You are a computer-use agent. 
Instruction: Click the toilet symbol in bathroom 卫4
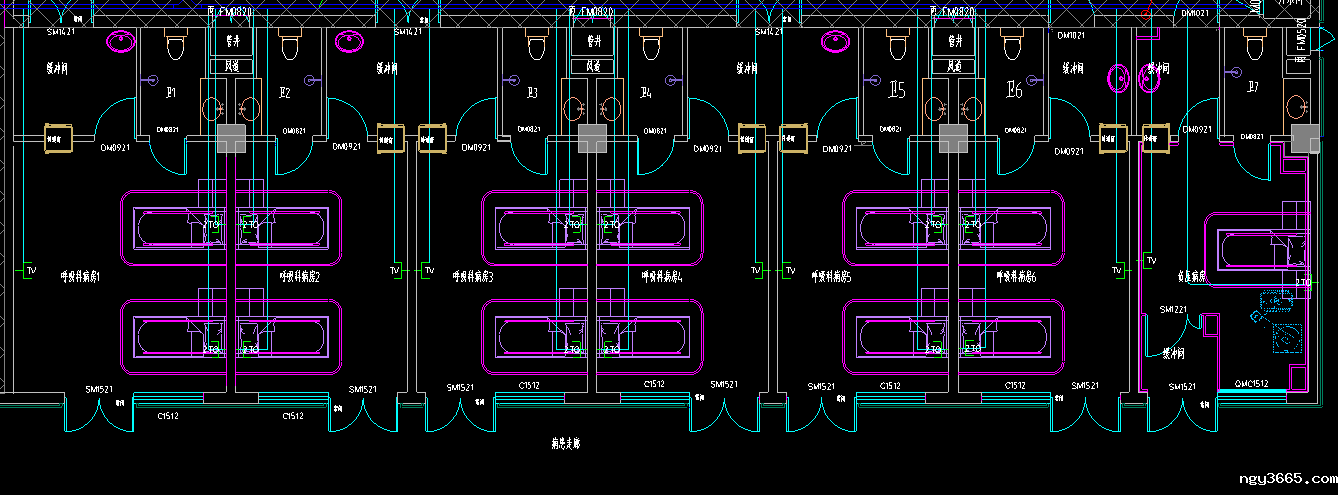click(x=651, y=46)
